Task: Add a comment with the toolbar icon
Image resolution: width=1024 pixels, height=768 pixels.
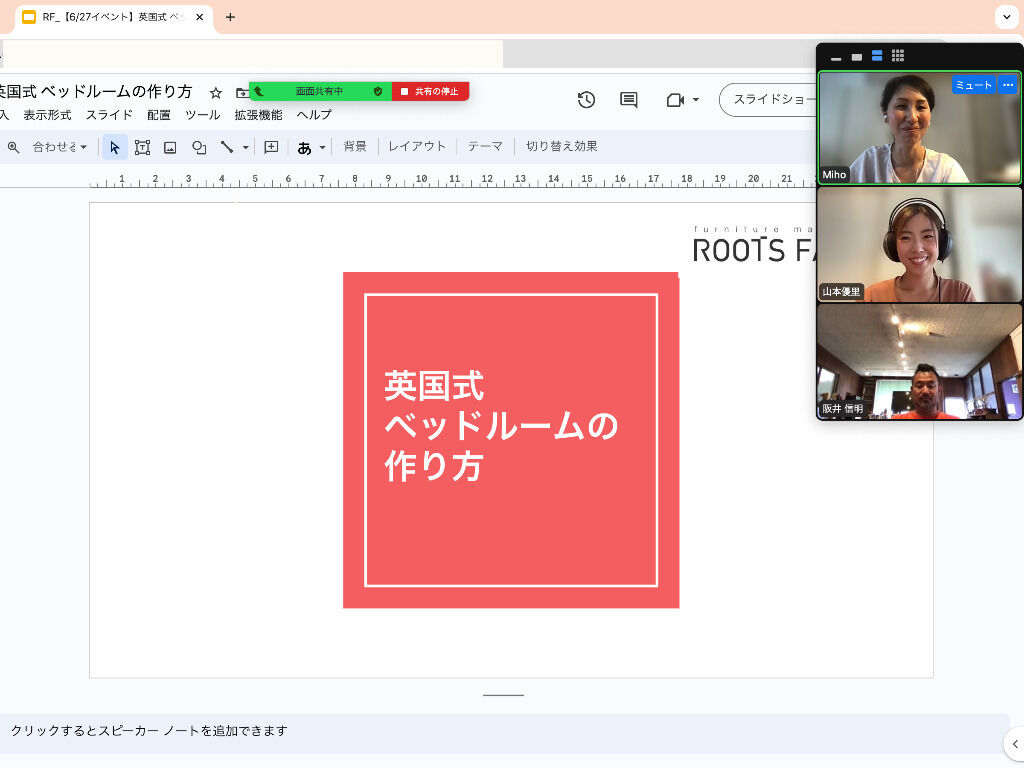Action: coord(271,147)
